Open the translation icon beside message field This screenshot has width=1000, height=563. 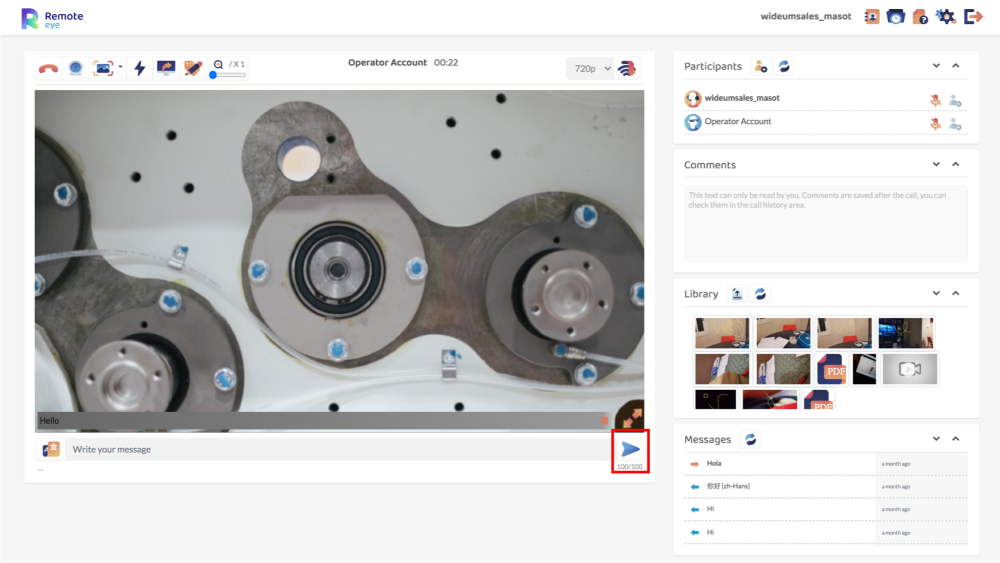(x=51, y=450)
